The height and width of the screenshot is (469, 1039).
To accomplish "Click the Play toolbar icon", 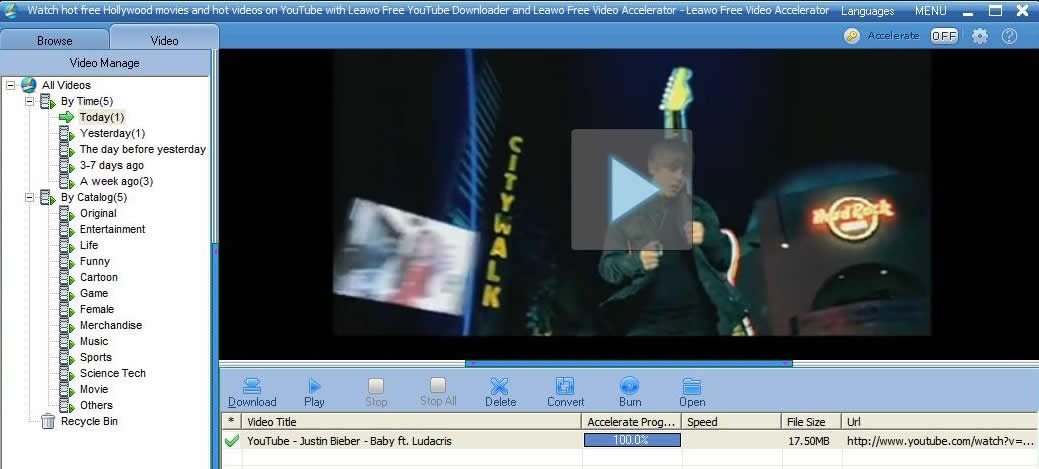I will point(314,386).
